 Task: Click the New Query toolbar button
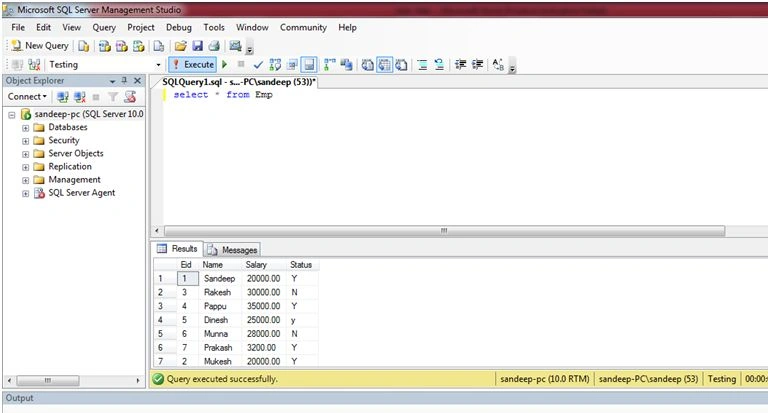[40, 46]
